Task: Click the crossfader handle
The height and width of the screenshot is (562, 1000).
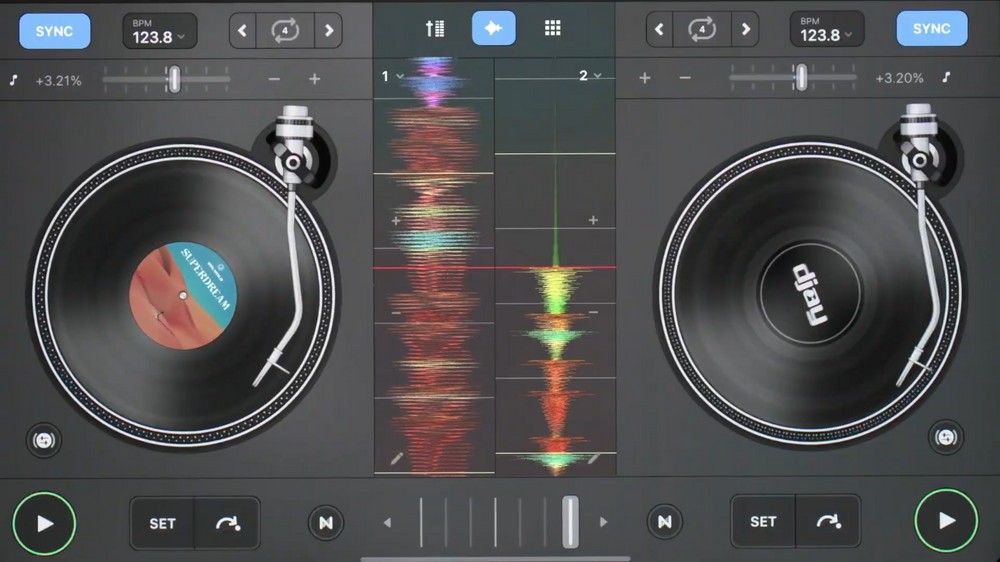Action: click(x=570, y=522)
